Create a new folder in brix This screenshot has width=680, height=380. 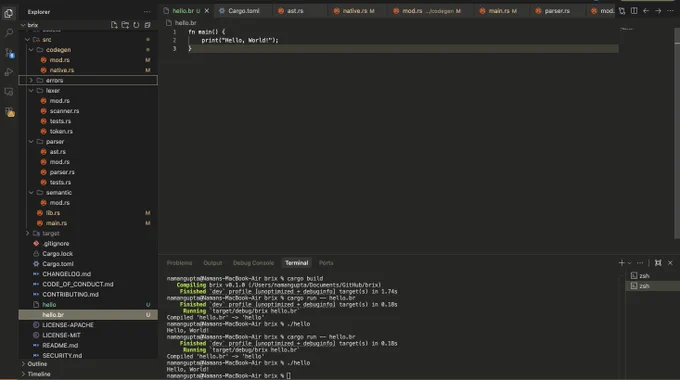click(x=125, y=25)
